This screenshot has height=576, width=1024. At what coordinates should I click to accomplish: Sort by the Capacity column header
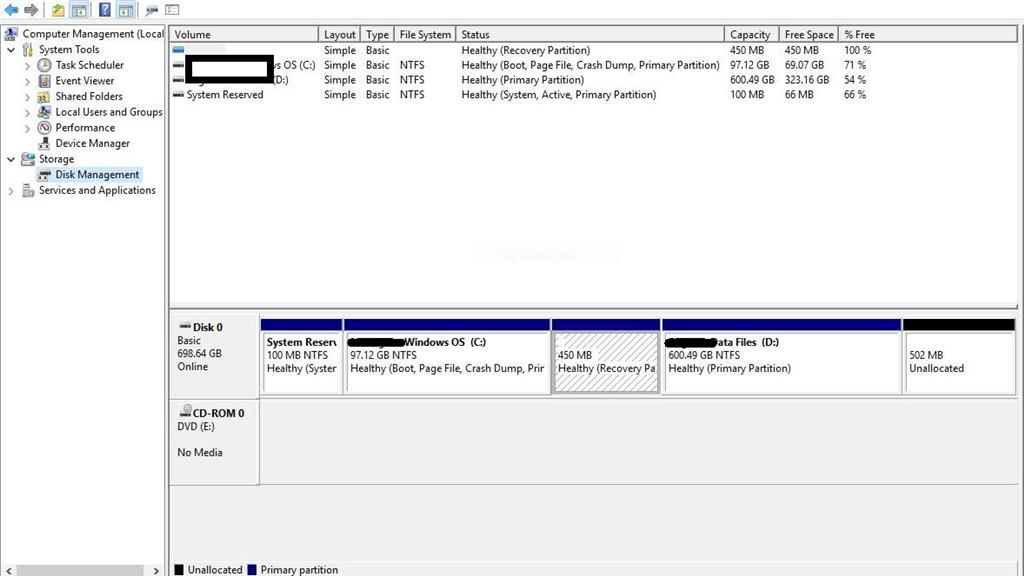[752, 34]
